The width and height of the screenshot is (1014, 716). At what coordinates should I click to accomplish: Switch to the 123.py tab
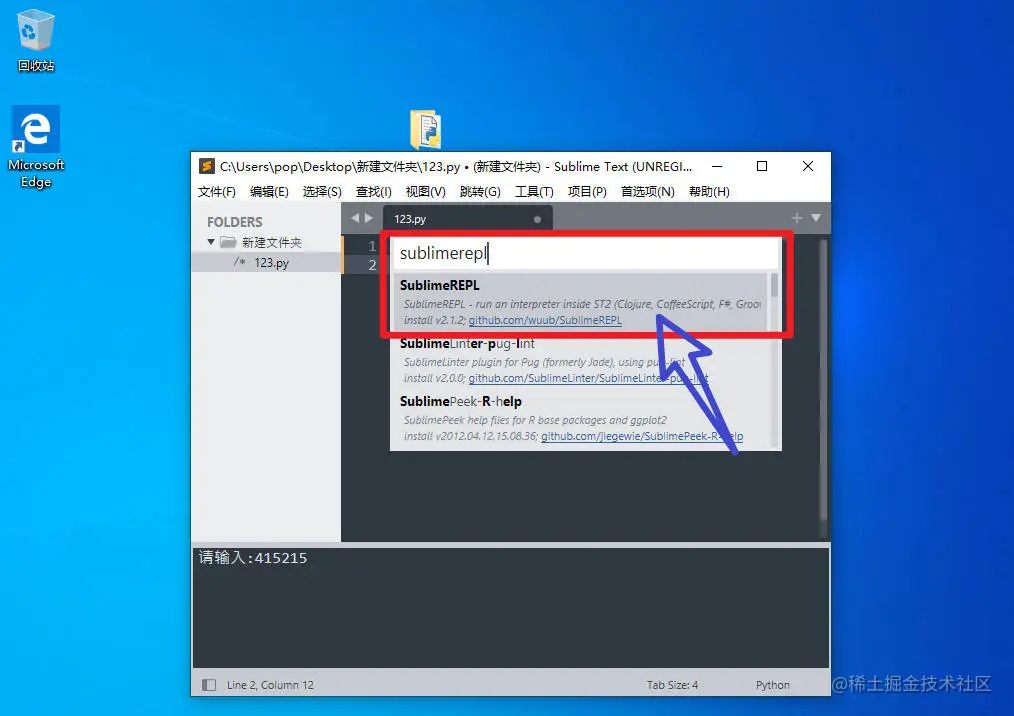(x=467, y=219)
